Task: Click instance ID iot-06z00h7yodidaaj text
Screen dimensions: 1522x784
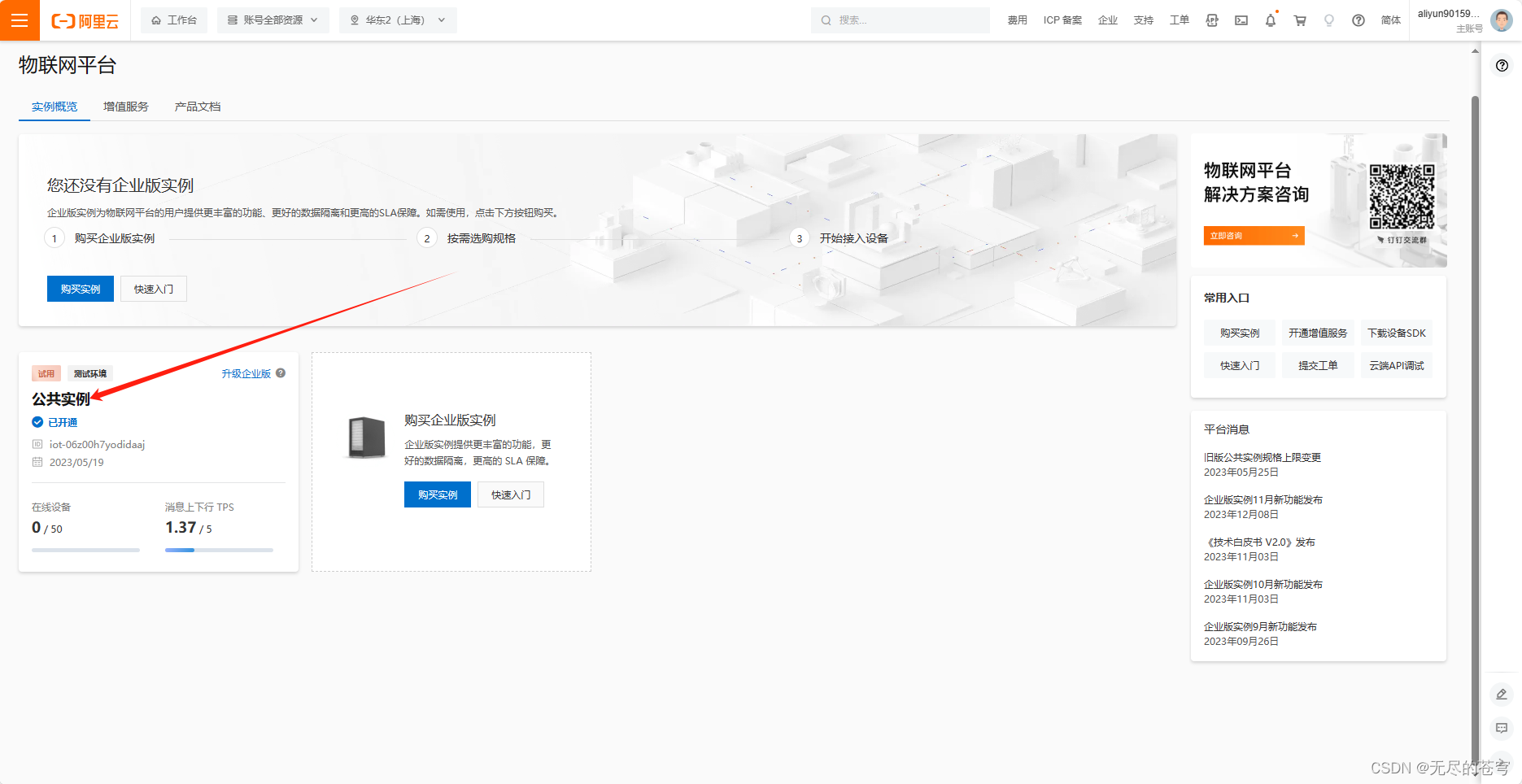Action: click(97, 444)
